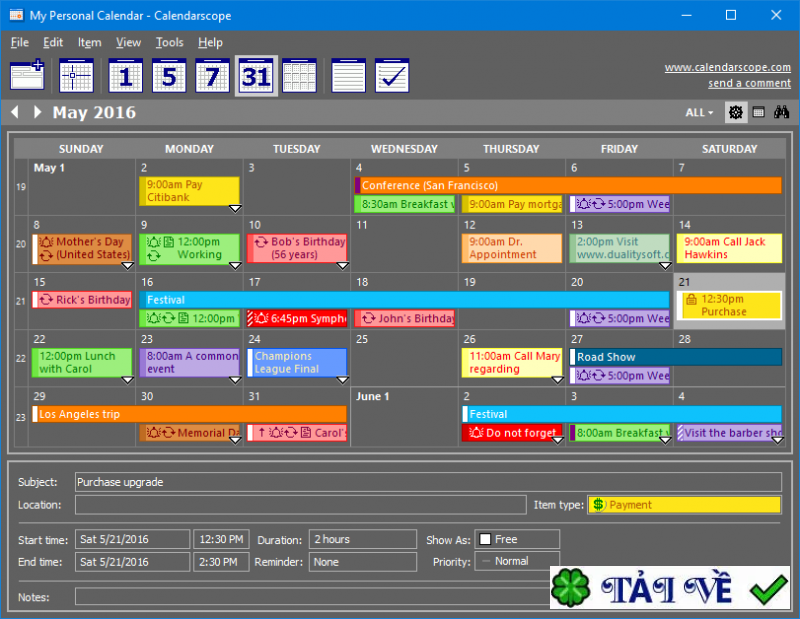Toggle the Show As Free box

pyautogui.click(x=485, y=539)
